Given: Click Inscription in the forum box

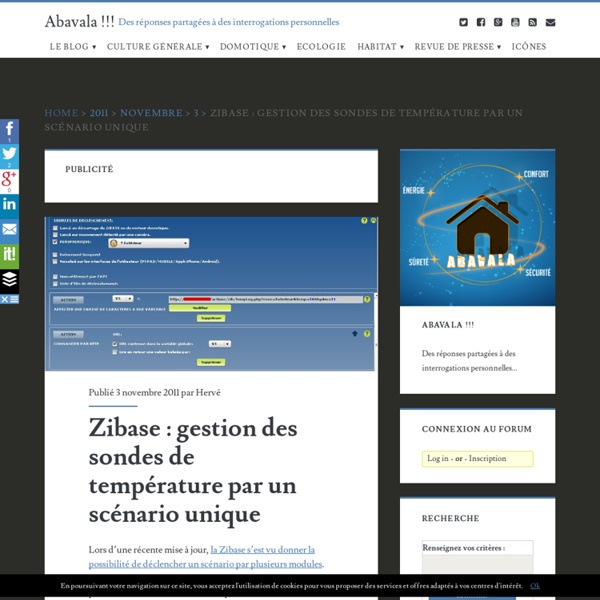Looking at the screenshot, I should (488, 458).
